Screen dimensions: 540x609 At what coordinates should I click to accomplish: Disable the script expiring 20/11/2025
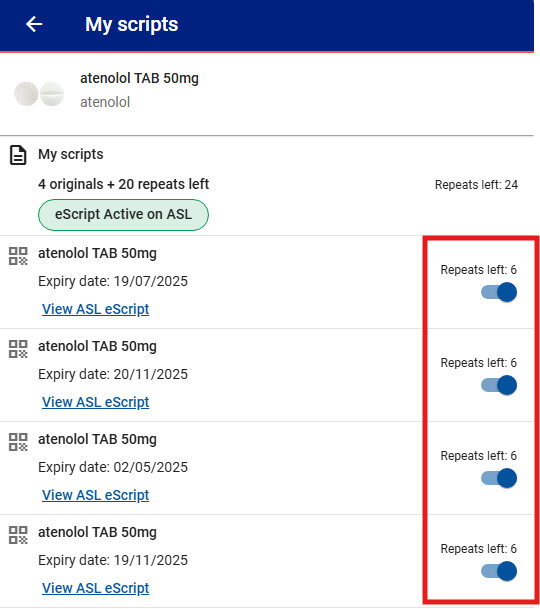click(499, 385)
